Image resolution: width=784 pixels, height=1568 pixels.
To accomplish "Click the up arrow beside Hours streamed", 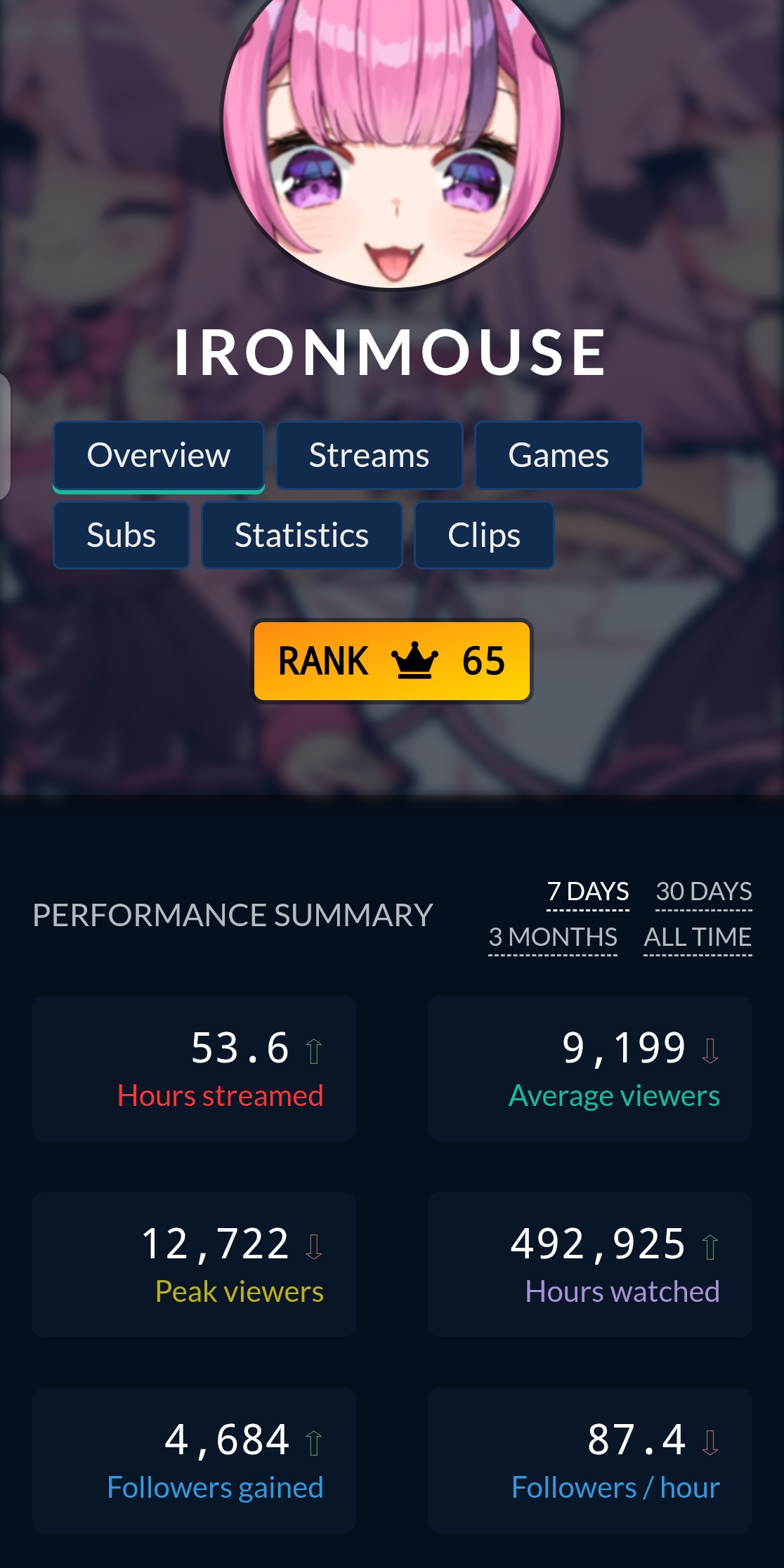I will 313,1050.
